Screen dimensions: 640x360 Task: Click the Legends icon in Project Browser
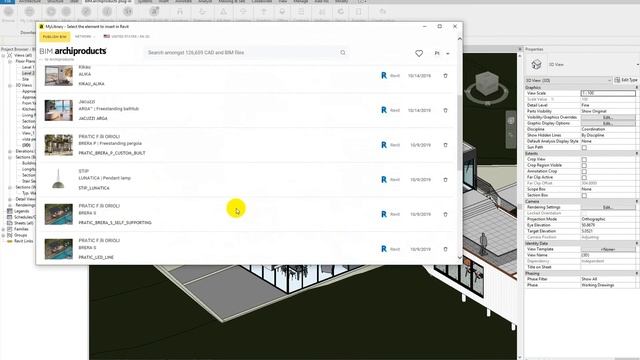pos(10,211)
